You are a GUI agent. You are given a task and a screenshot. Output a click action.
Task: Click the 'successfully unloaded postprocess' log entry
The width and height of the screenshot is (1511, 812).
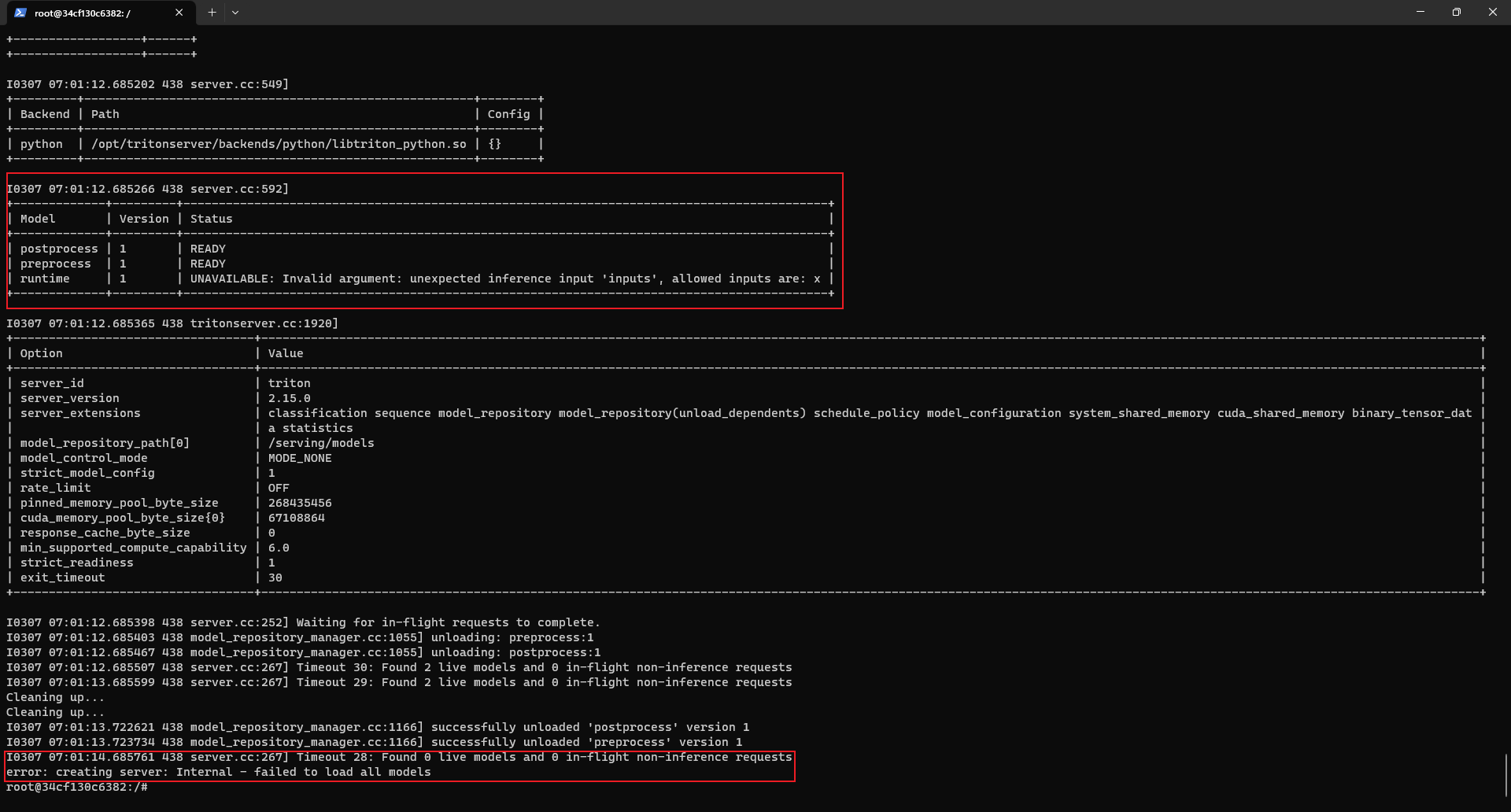(378, 727)
